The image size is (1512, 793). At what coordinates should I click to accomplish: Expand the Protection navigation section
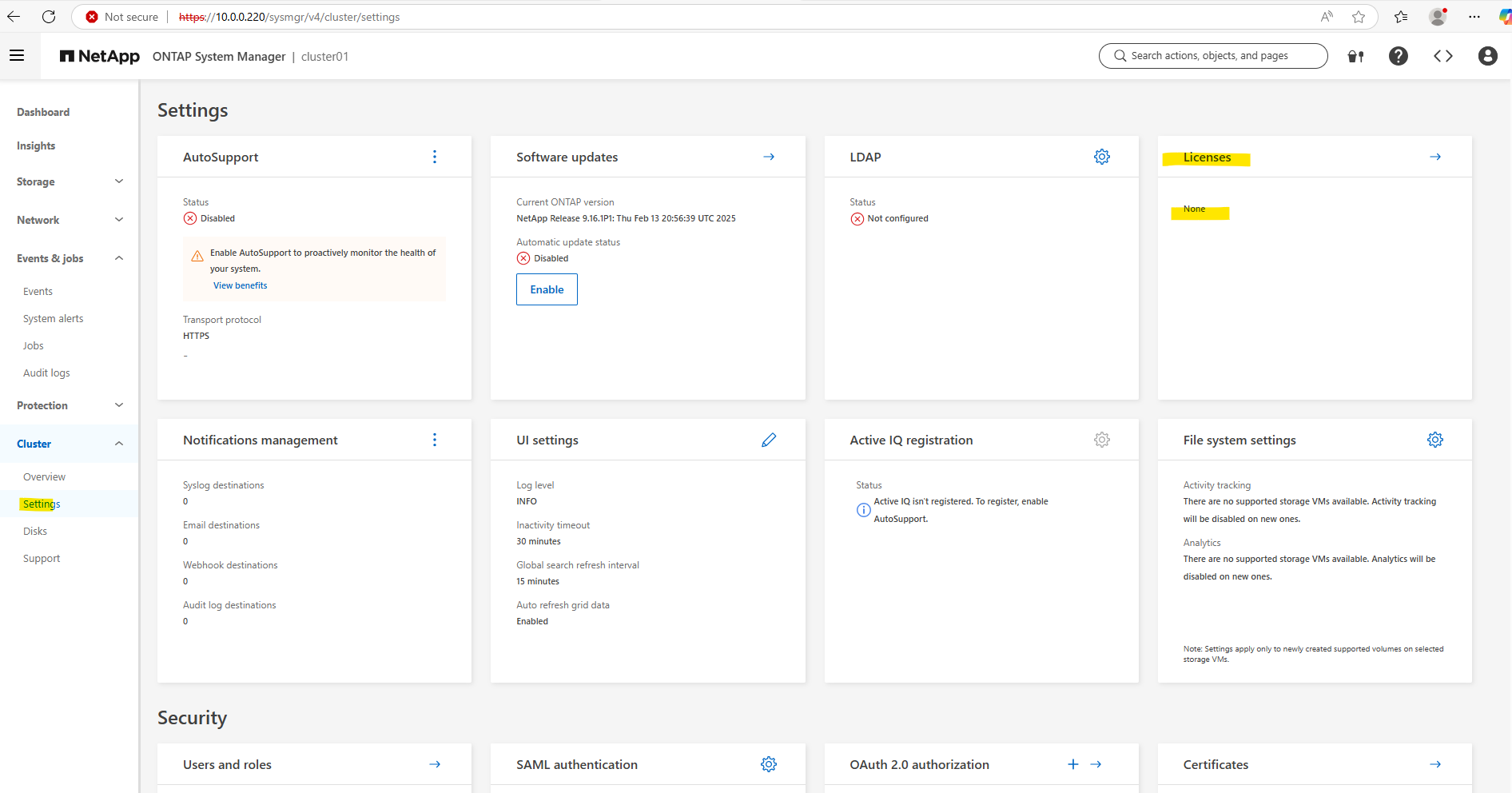[x=119, y=405]
